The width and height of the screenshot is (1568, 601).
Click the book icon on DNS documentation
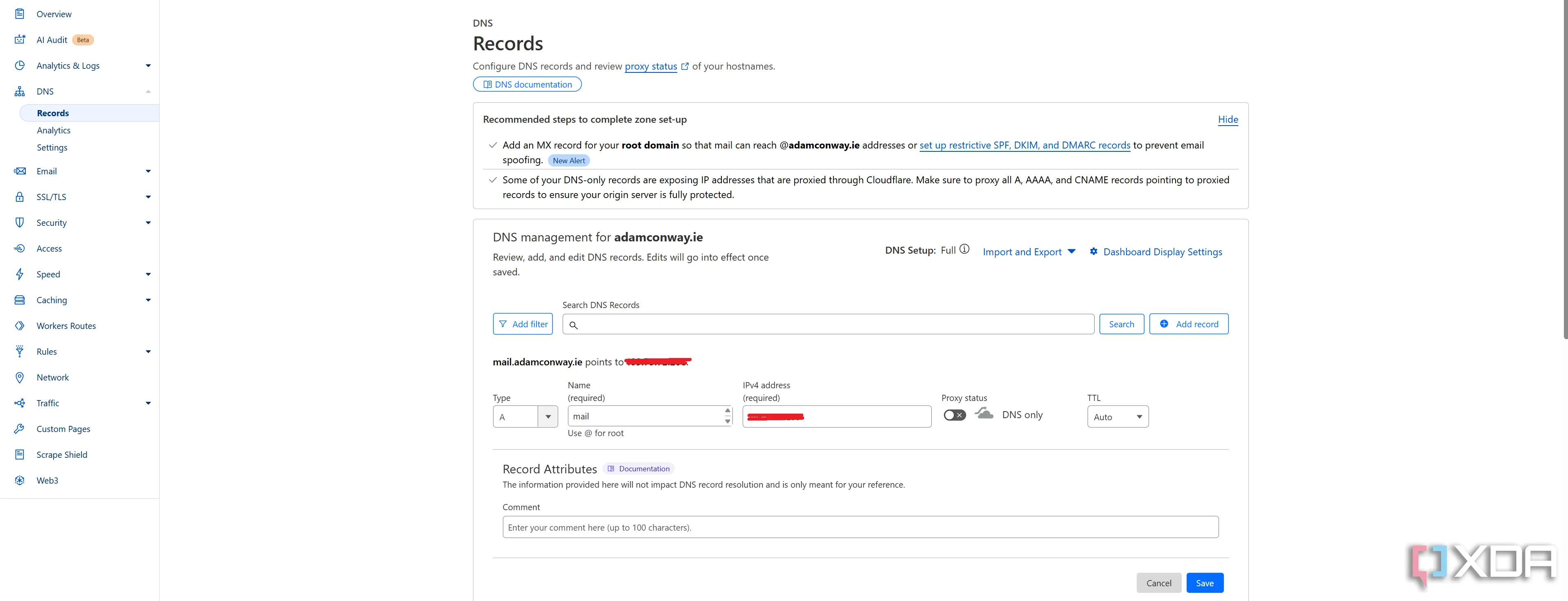488,85
